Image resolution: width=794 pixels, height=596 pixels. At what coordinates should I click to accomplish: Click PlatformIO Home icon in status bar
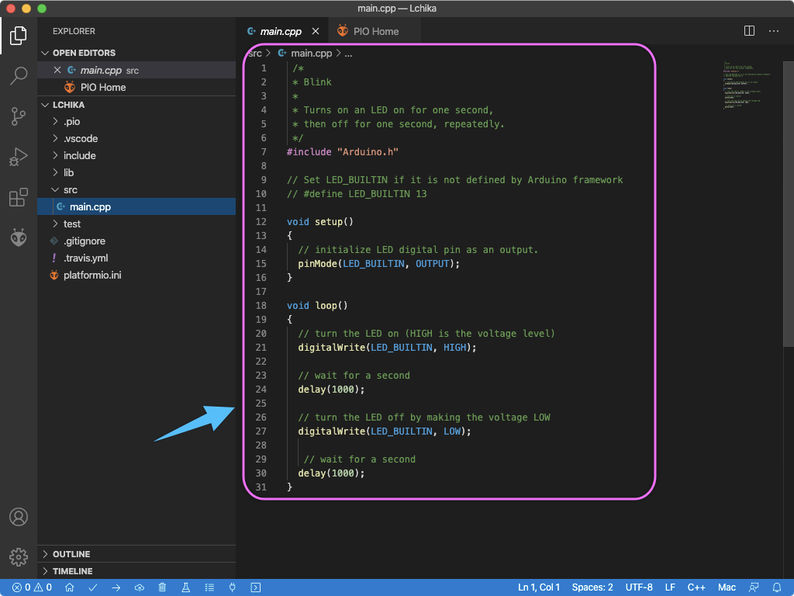69,587
